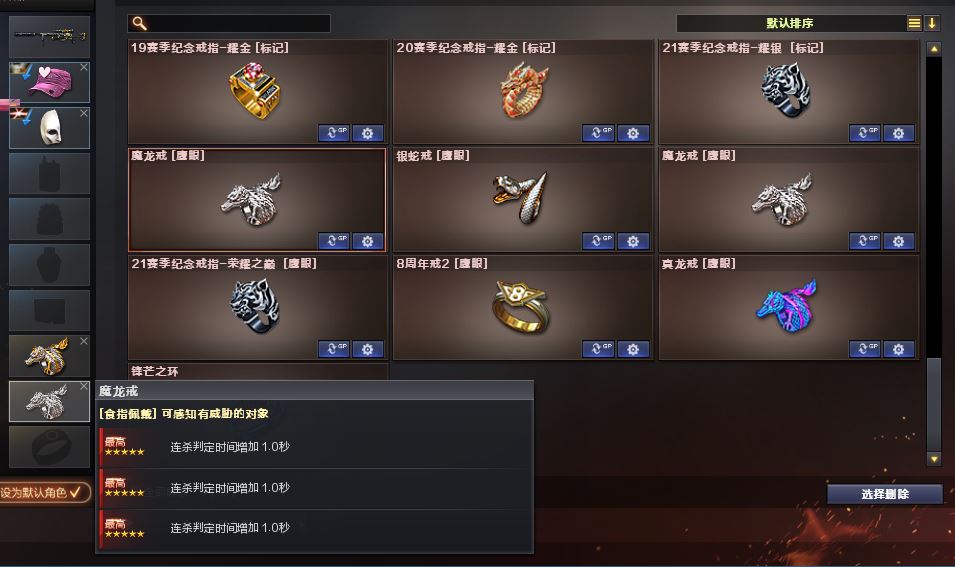
Task: Toggle 设为默认角色 checkmark
Action: [x=76, y=492]
